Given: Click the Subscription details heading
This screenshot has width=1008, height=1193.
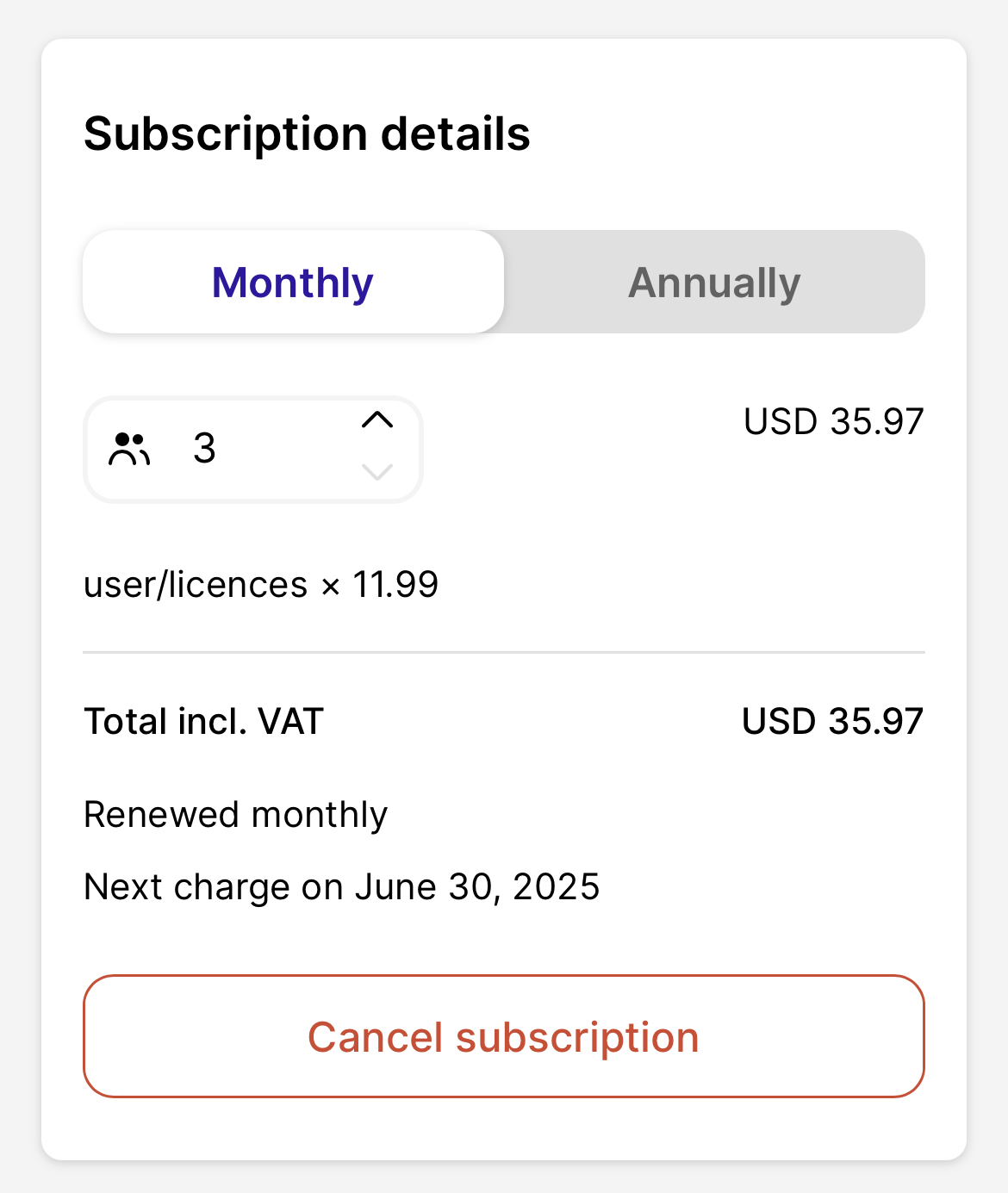Looking at the screenshot, I should pos(307,134).
